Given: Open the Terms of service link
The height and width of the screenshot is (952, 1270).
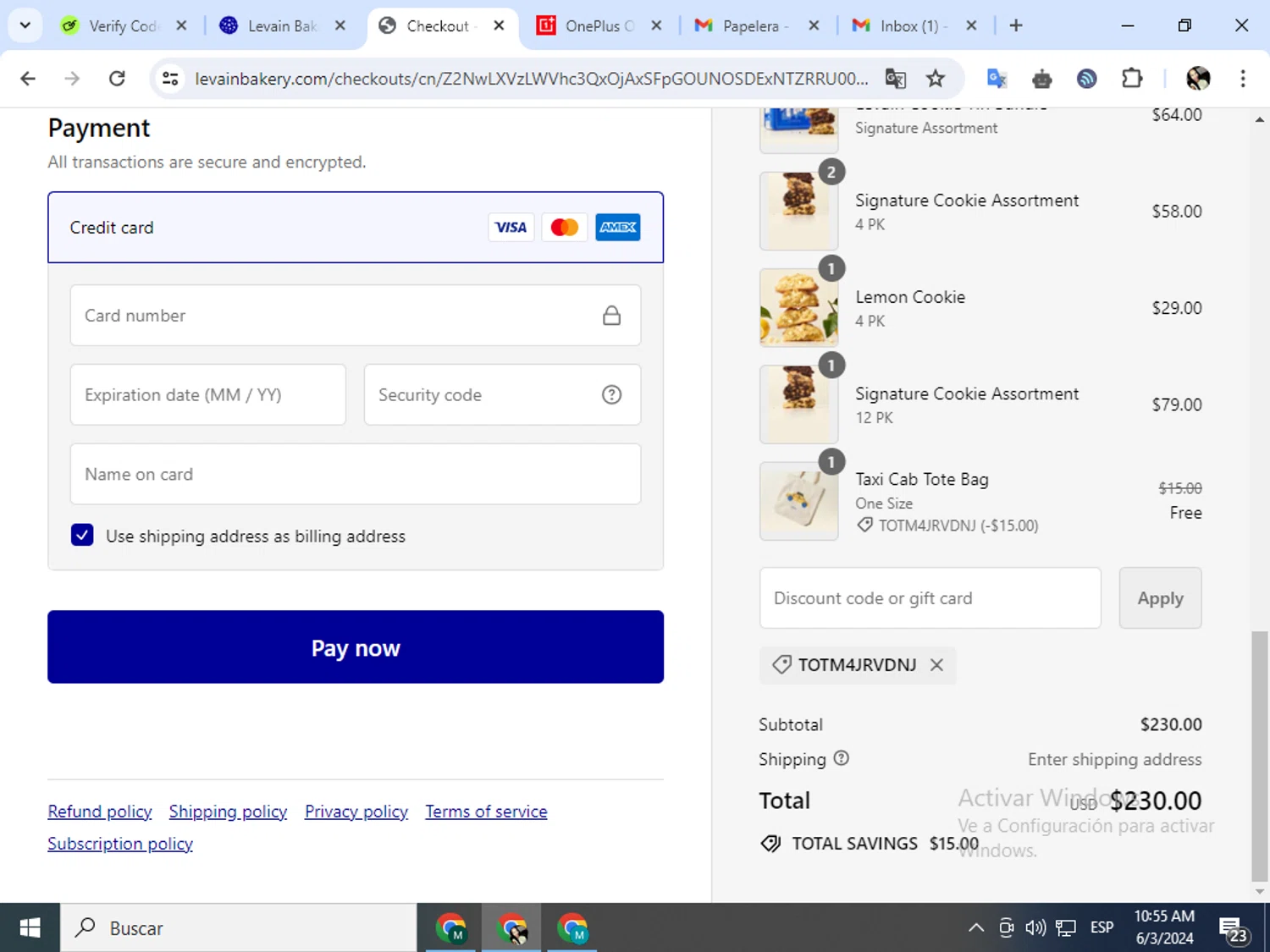Looking at the screenshot, I should pyautogui.click(x=486, y=812).
